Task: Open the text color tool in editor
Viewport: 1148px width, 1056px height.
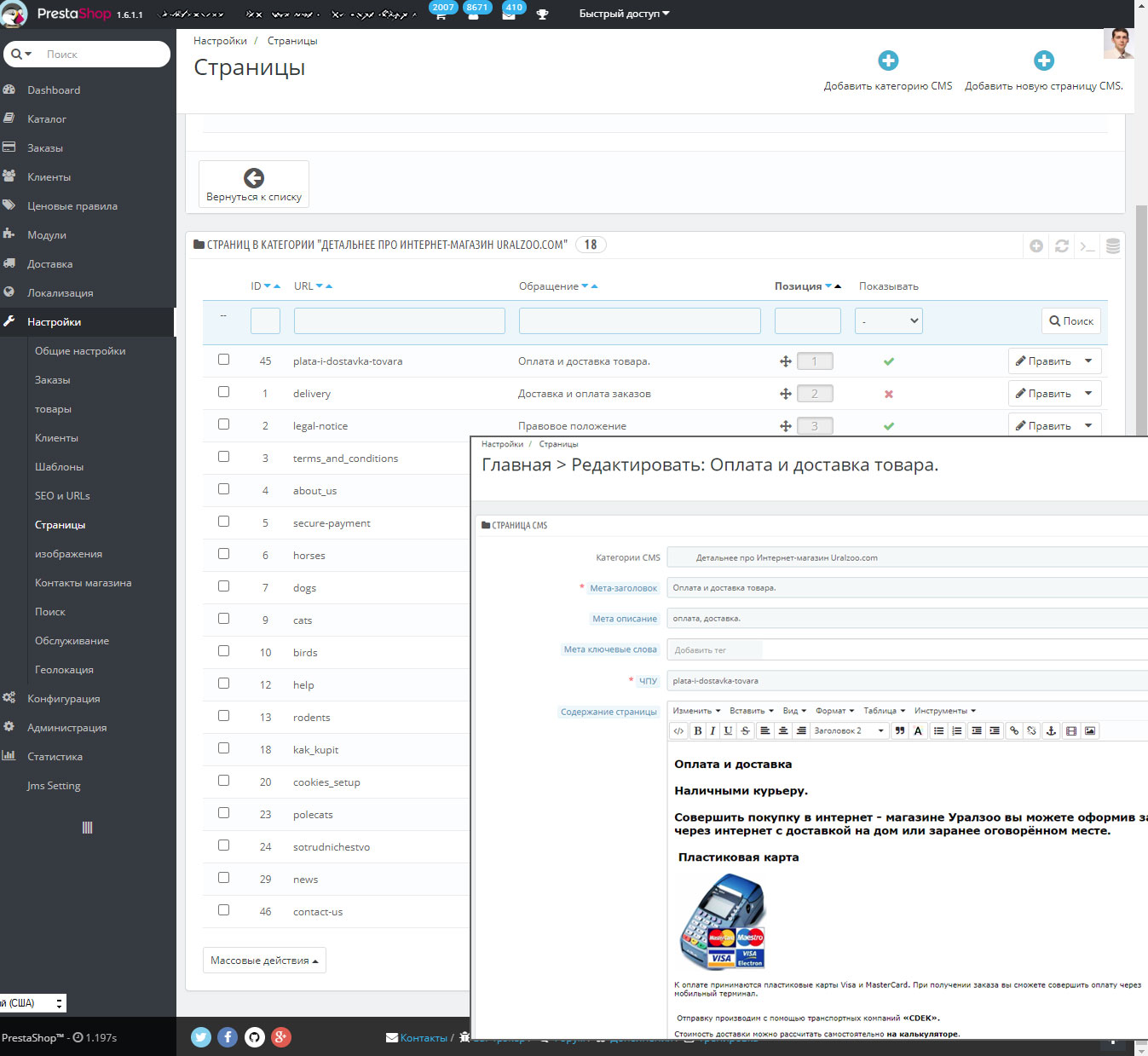Action: pyautogui.click(x=918, y=730)
